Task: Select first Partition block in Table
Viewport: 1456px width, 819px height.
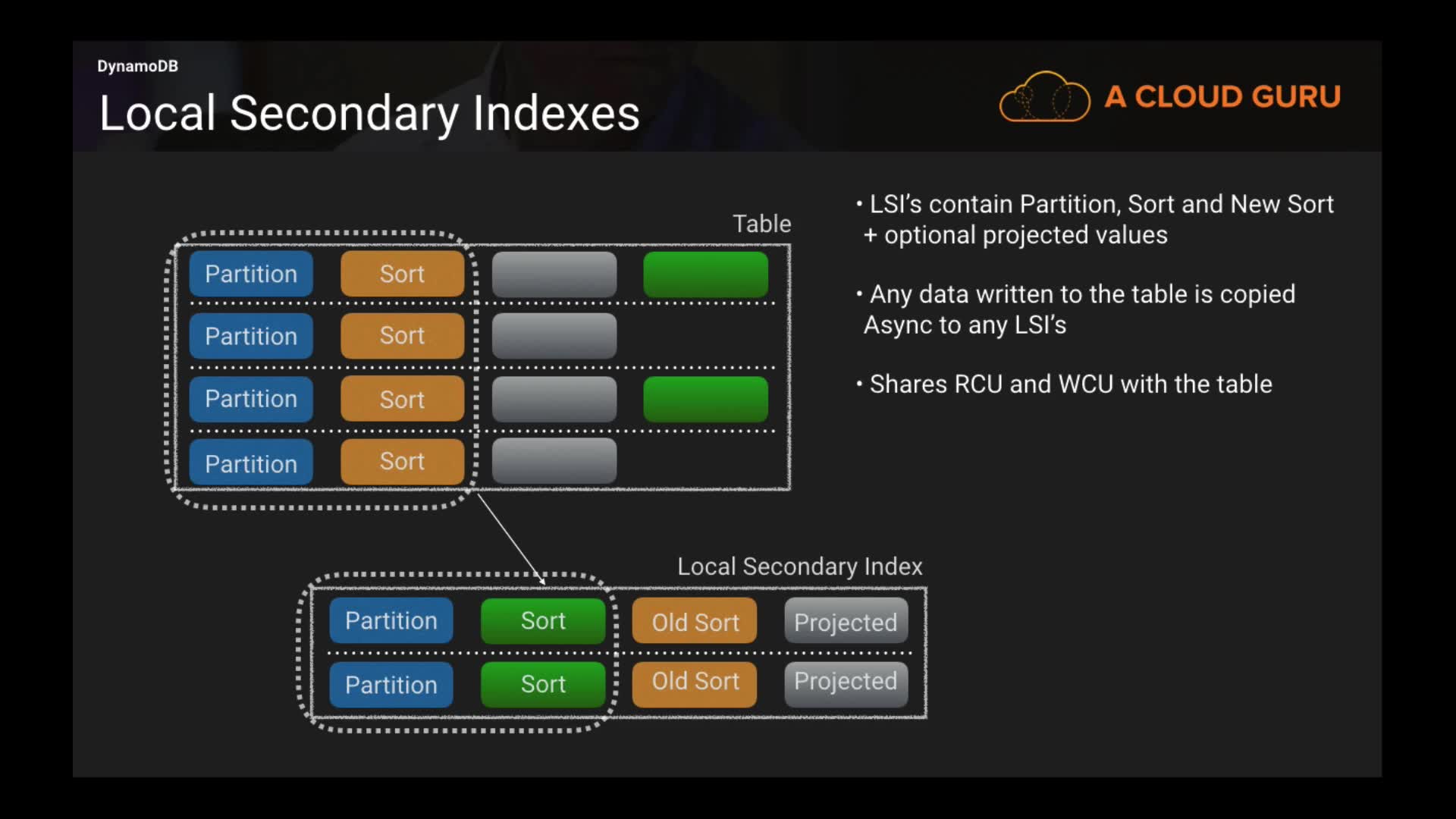Action: 251,274
